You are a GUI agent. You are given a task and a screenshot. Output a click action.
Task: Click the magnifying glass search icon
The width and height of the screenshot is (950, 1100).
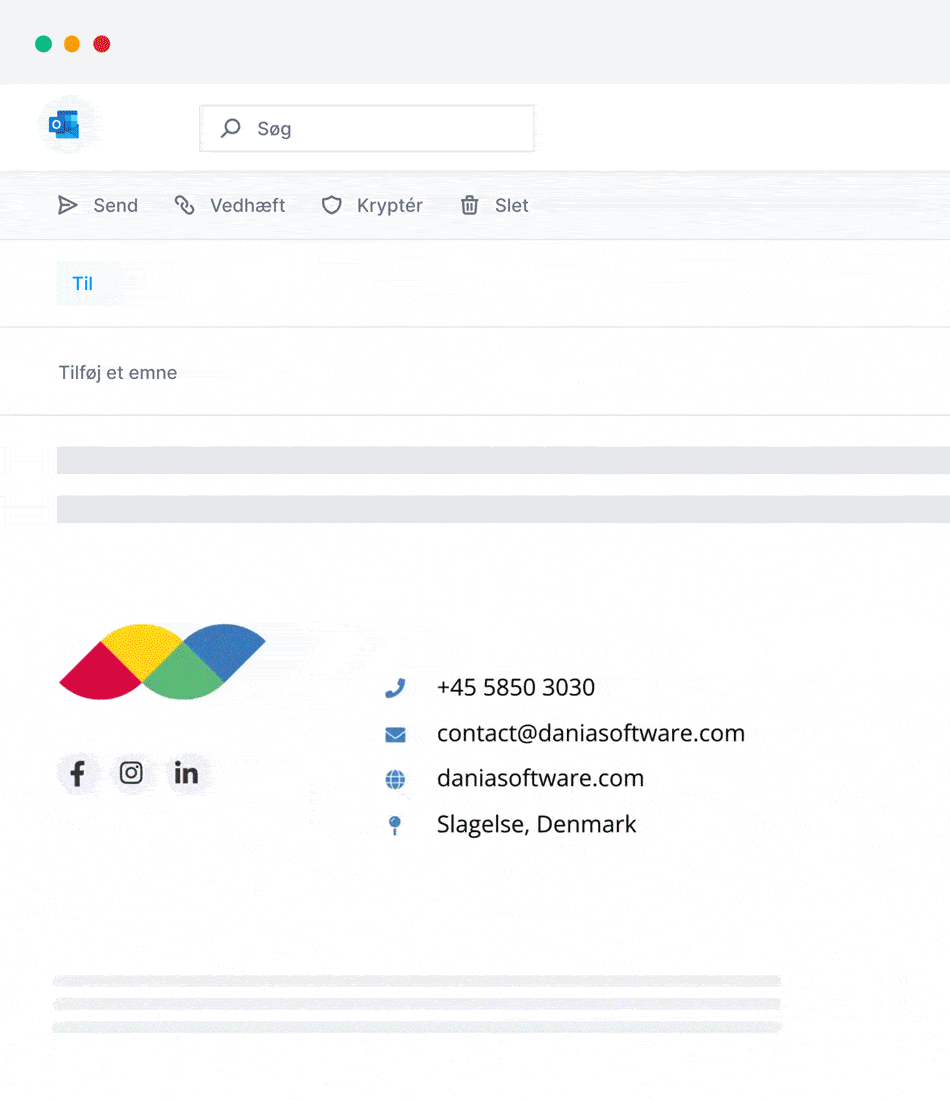point(231,128)
